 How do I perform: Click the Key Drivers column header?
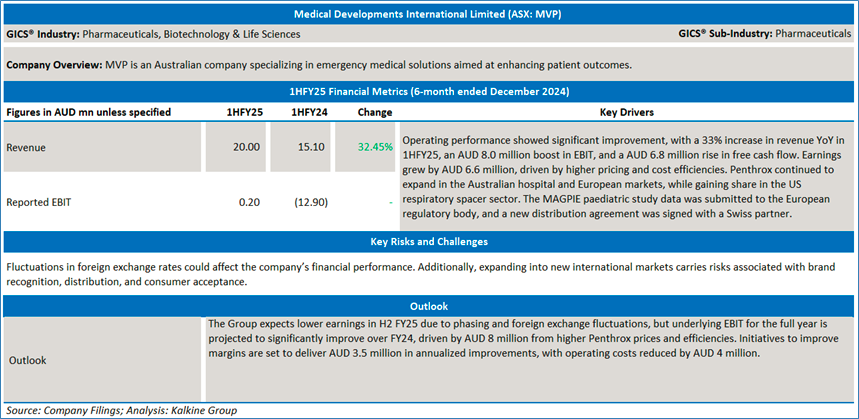627,112
